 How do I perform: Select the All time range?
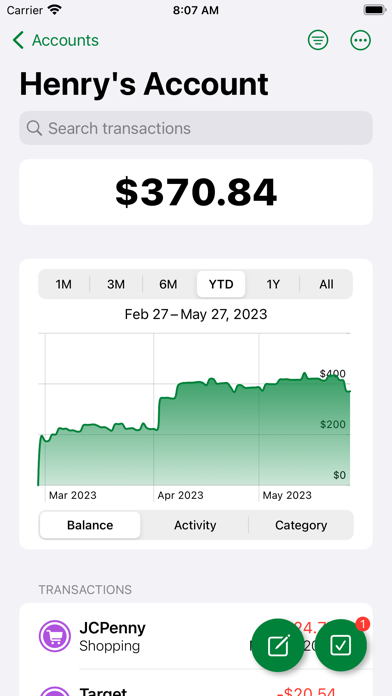(326, 284)
